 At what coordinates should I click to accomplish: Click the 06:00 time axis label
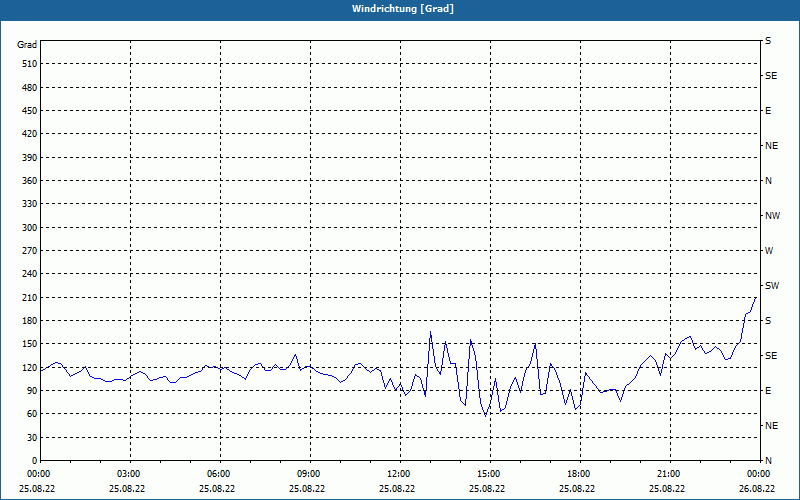[x=220, y=473]
